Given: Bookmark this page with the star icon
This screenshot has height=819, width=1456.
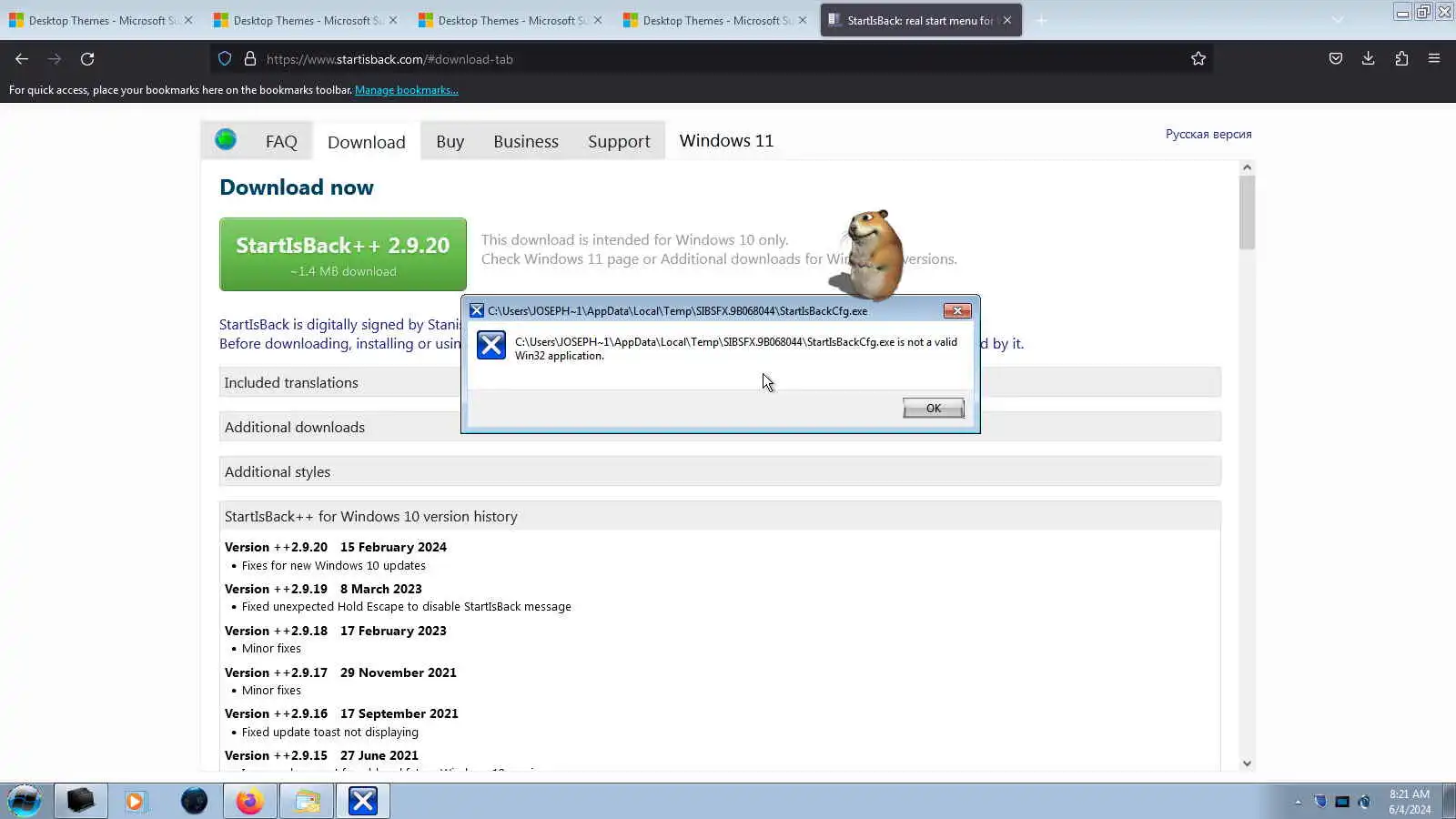Looking at the screenshot, I should pyautogui.click(x=1198, y=59).
